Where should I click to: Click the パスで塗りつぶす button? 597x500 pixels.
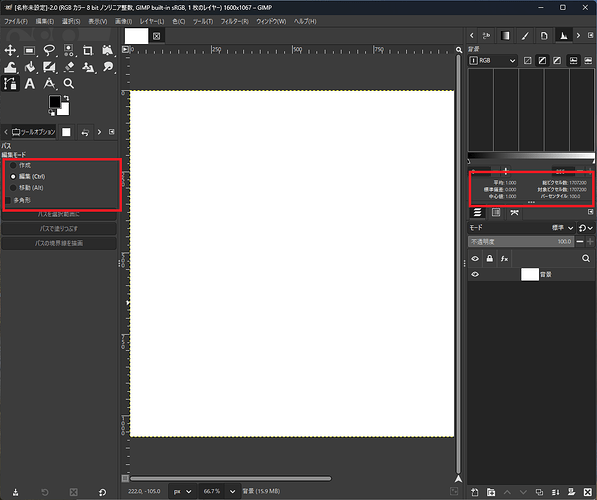(59, 228)
